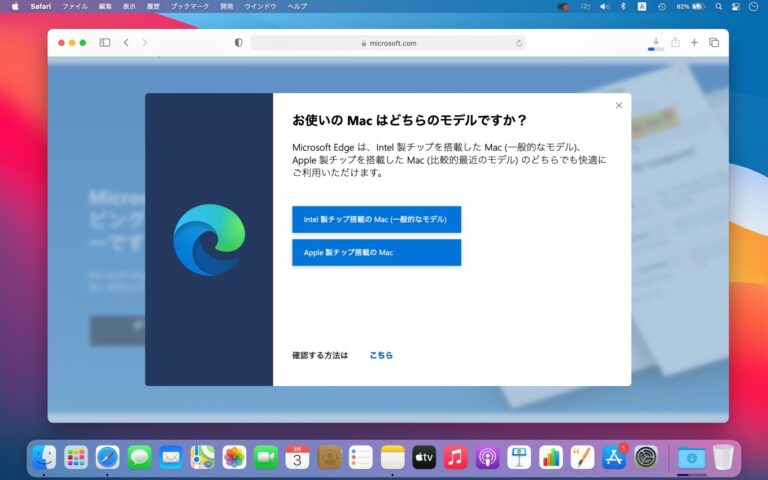768x480 pixels.
Task: Reload the microsoft.com page
Action: tap(519, 43)
